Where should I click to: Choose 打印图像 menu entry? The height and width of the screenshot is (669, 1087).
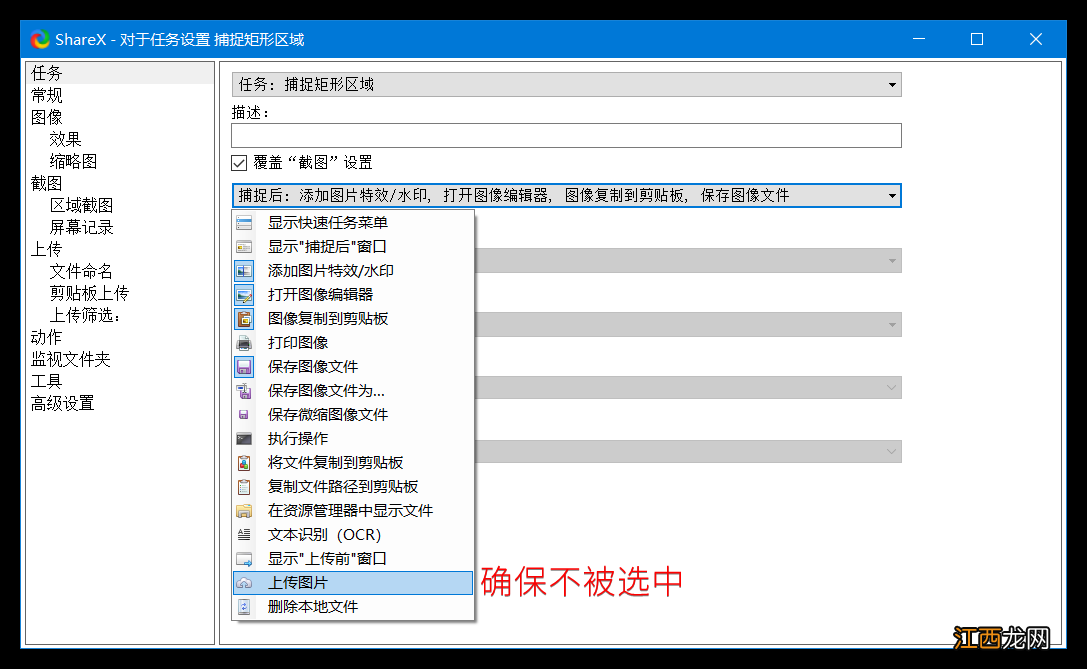(354, 342)
